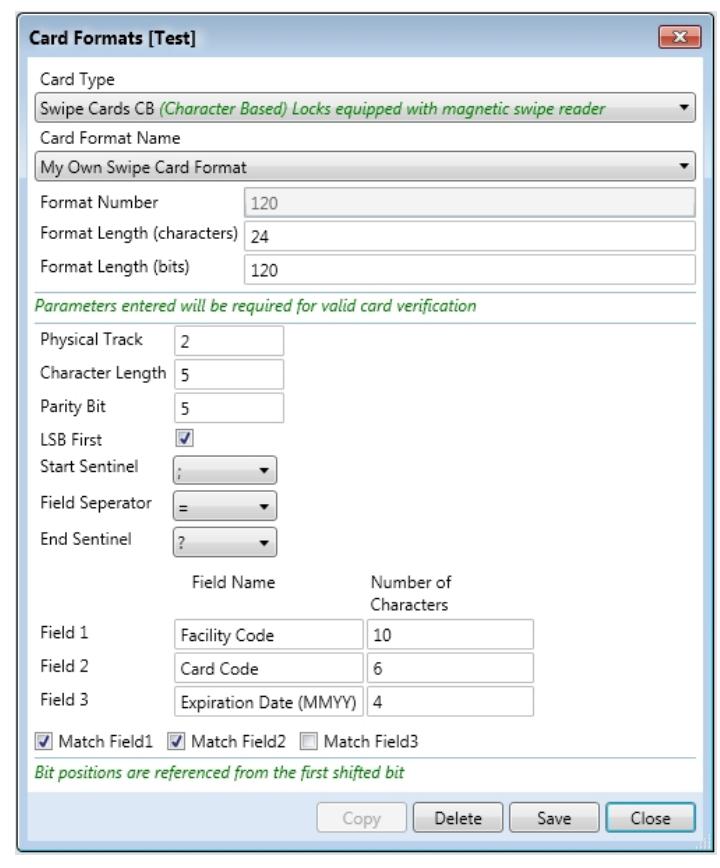The height and width of the screenshot is (868, 720).
Task: Uncheck the Match Field1 checkbox
Action: [x=44, y=741]
